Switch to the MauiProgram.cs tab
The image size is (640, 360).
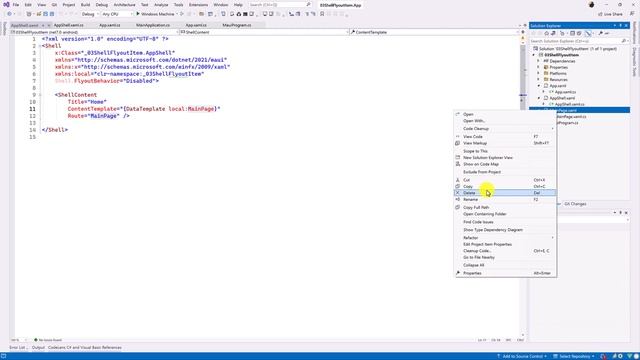coord(237,25)
